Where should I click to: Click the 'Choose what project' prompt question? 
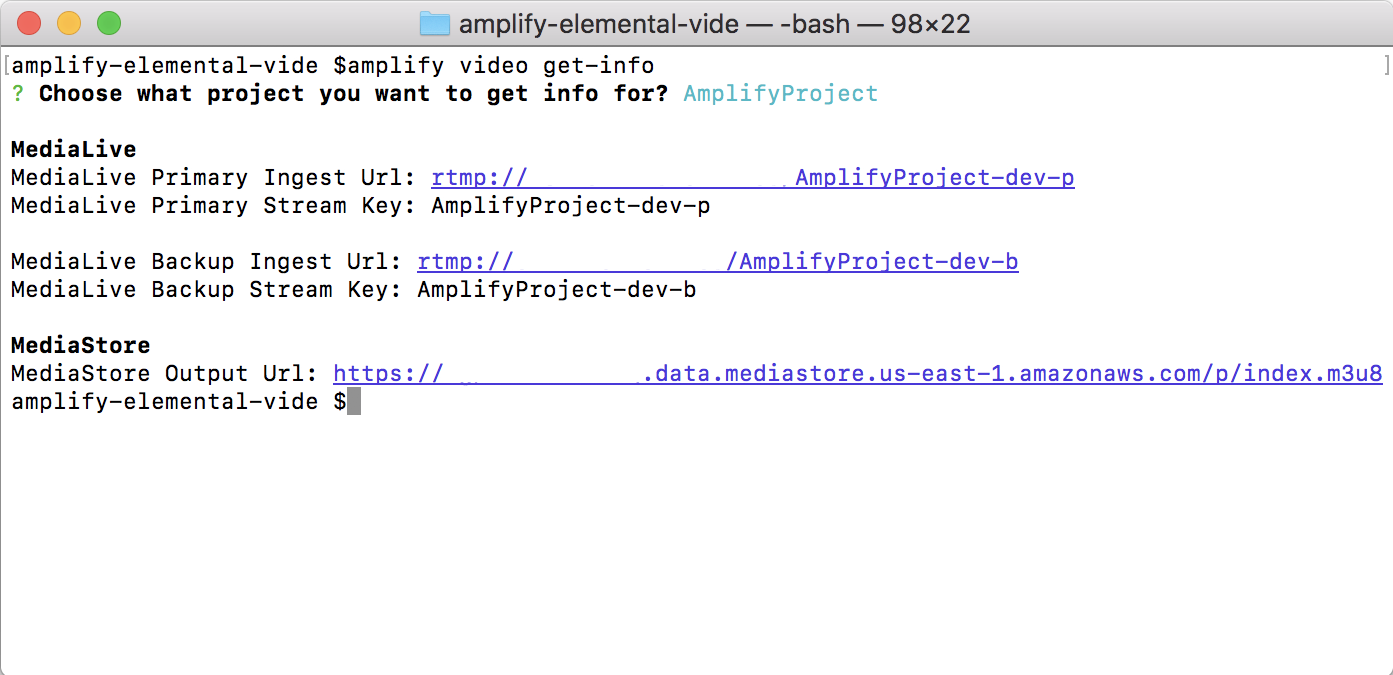[x=354, y=94]
